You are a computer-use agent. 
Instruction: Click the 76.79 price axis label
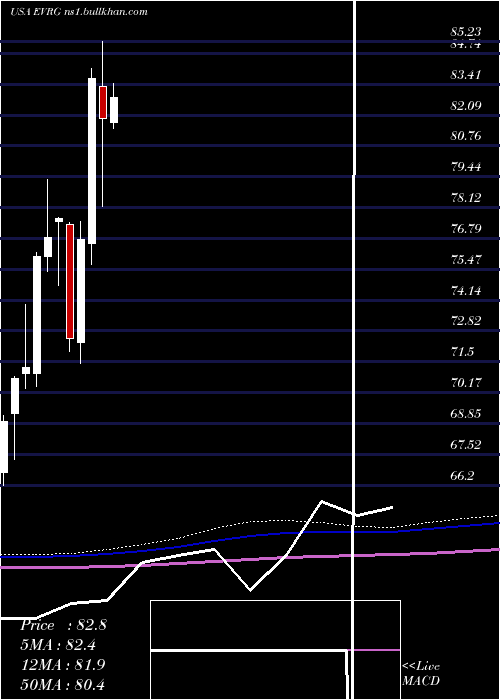[x=466, y=229]
